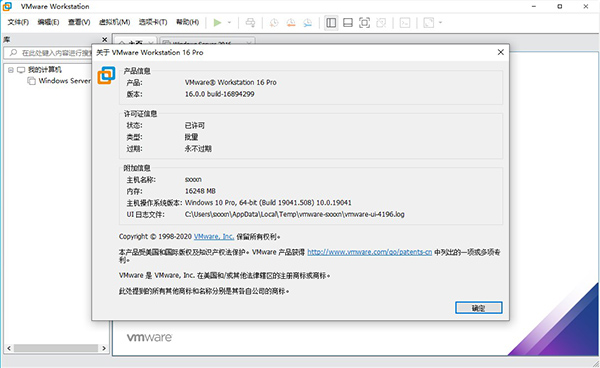Click the library horizontal scrollbar thumb
Viewport: 600px width, 368px height.
56,348
